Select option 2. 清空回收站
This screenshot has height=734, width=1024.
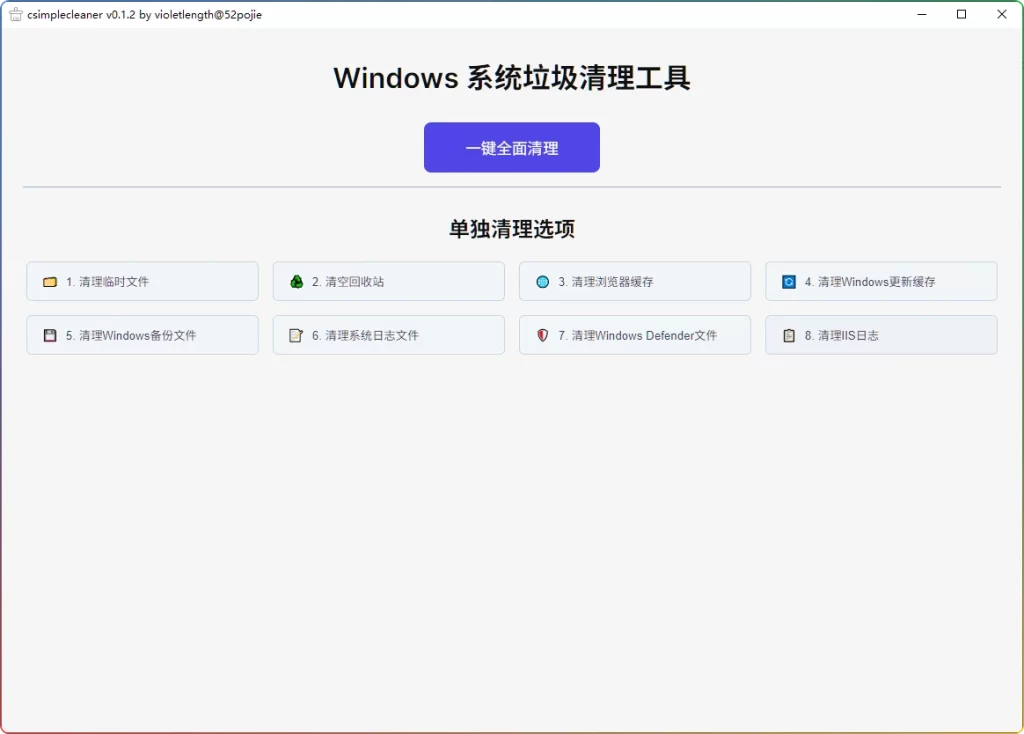click(x=388, y=281)
